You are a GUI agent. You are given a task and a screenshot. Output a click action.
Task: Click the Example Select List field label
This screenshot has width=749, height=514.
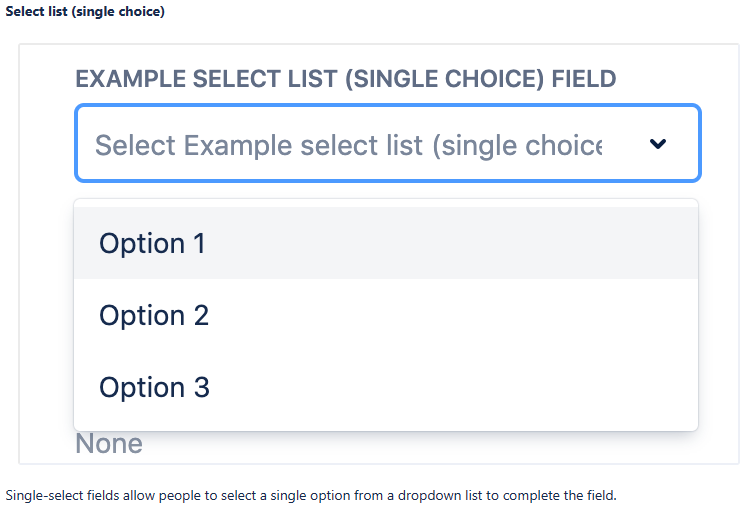point(345,79)
